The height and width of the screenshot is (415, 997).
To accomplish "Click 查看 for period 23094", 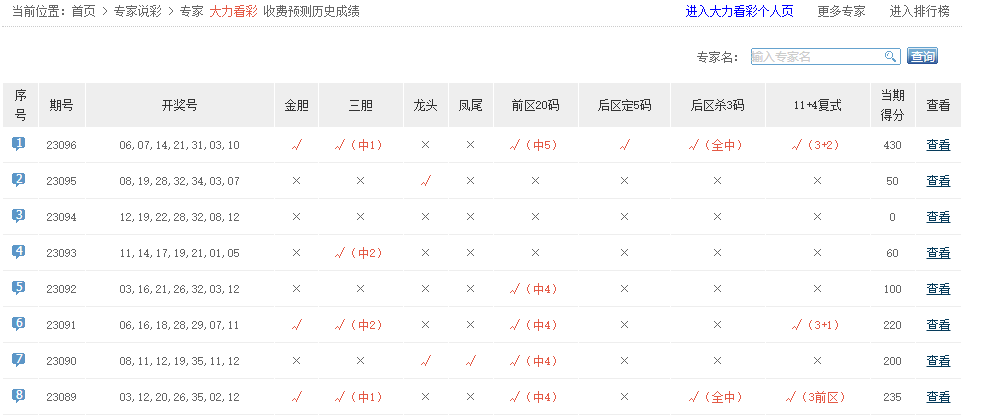I will pyautogui.click(x=938, y=217).
